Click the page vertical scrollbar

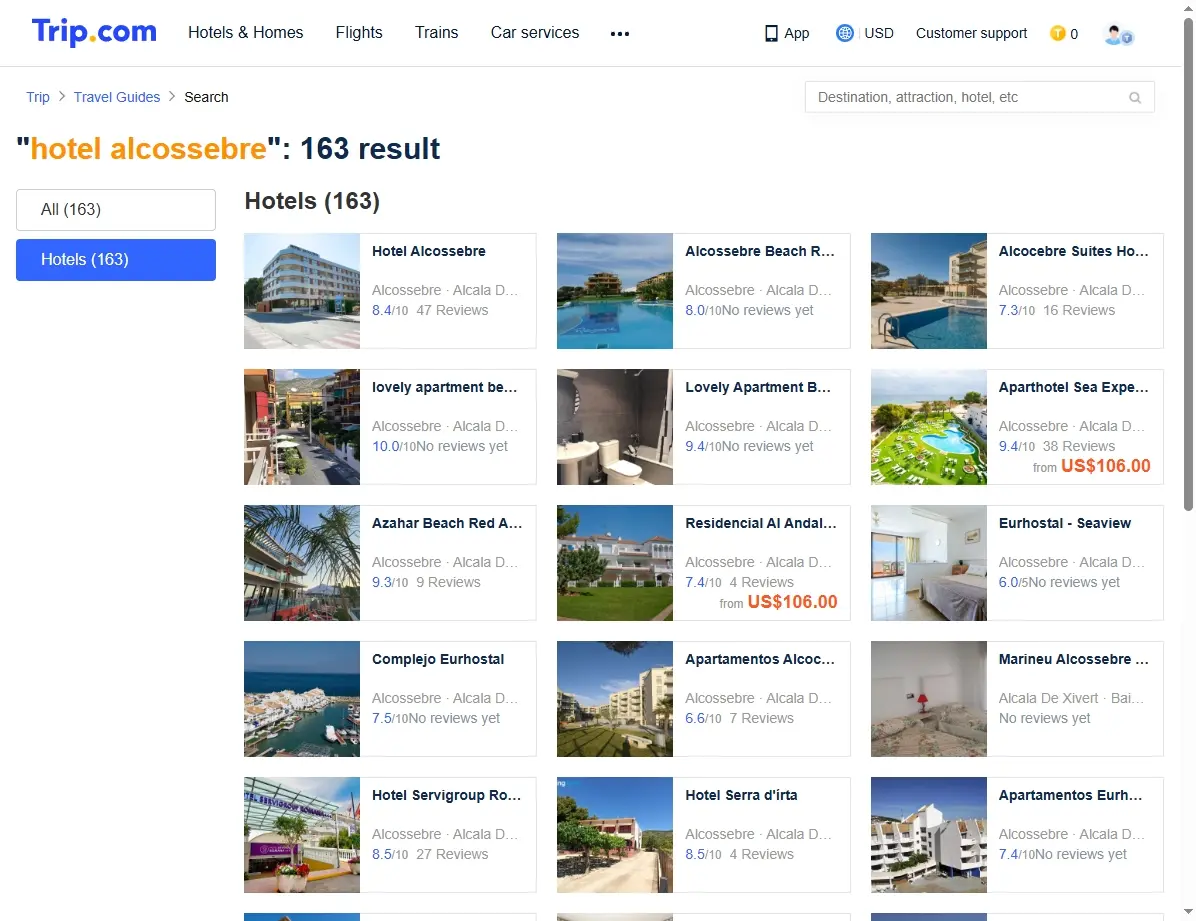point(1188,263)
